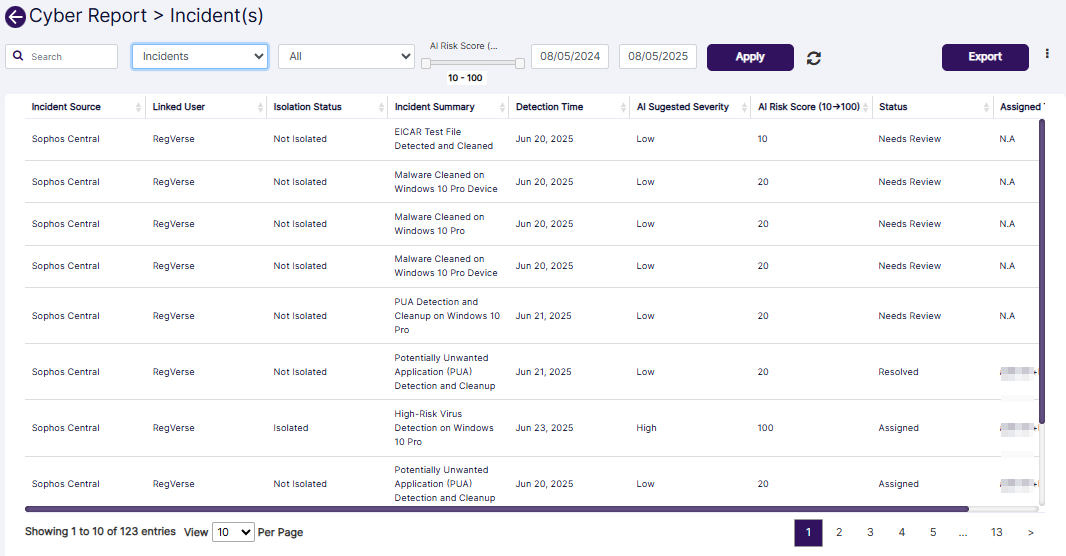The width and height of the screenshot is (1066, 556).
Task: Click the next page arrow
Action: [x=1031, y=533]
